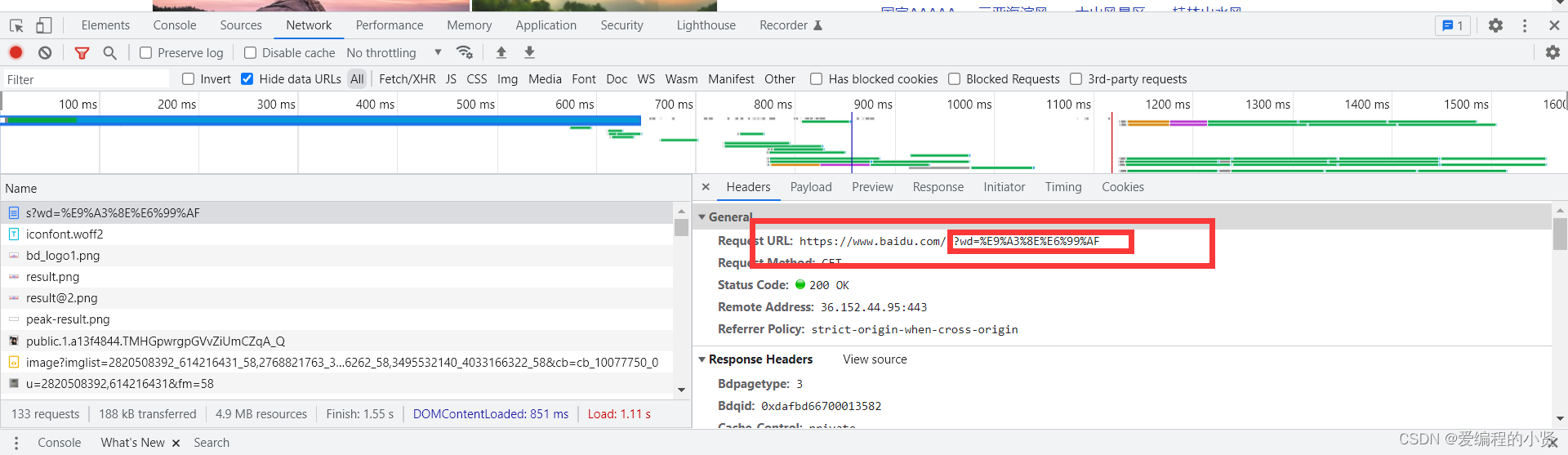Import HAR file upload arrow
This screenshot has height=455, width=1568.
click(501, 52)
